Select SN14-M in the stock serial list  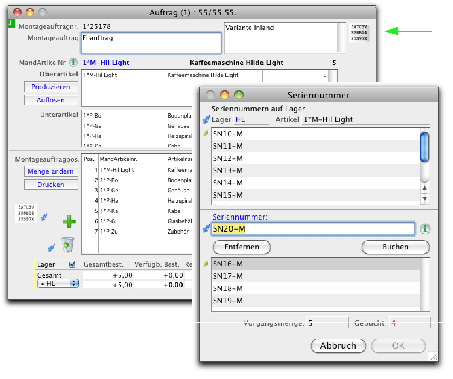(316, 183)
